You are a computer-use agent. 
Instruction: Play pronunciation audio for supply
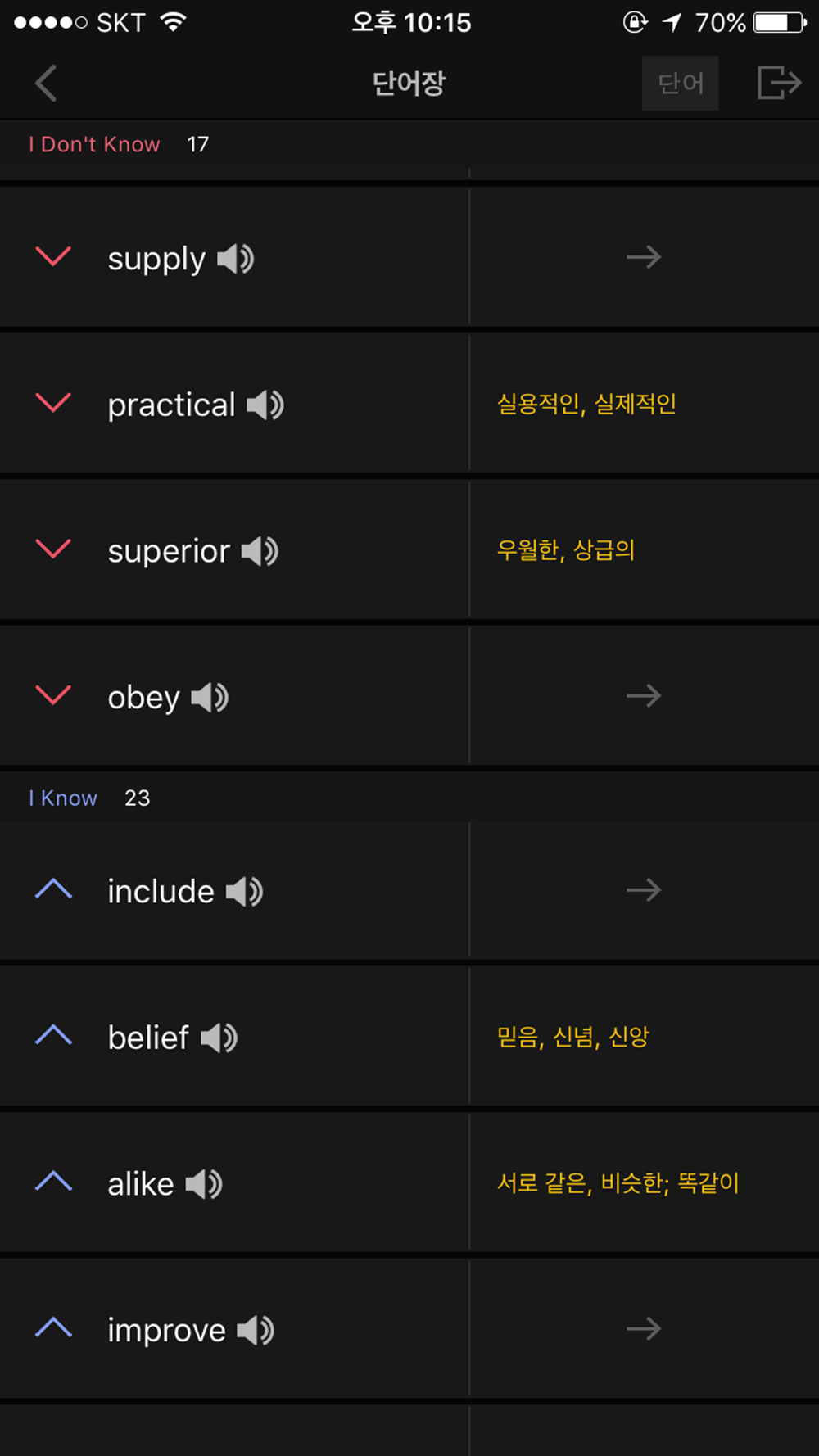(x=236, y=259)
